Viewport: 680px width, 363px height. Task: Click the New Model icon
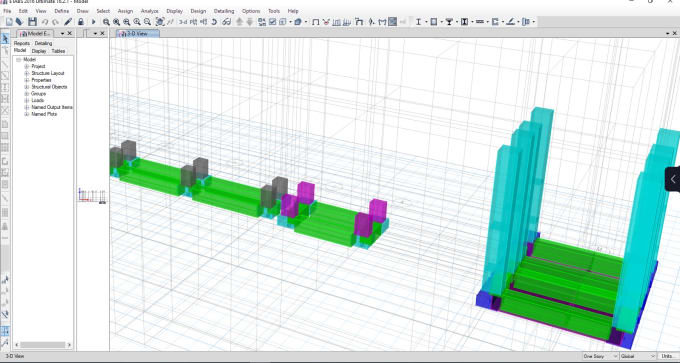[x=9, y=22]
